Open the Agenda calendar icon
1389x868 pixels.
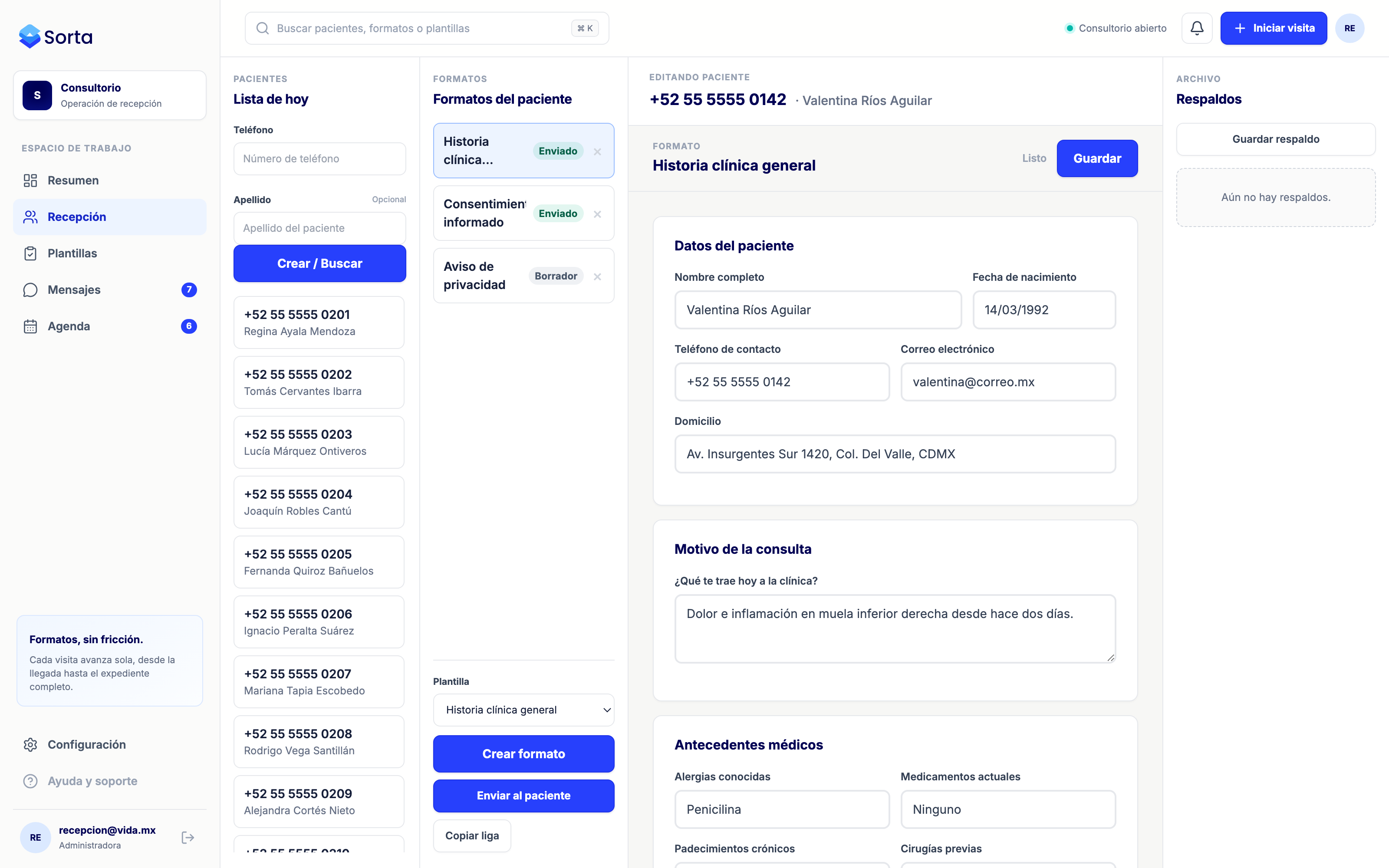(30, 326)
